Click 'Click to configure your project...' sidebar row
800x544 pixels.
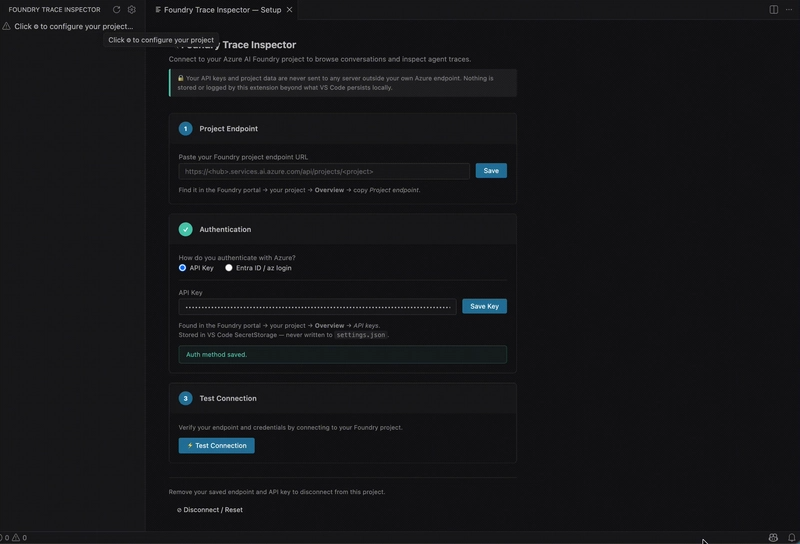point(72,26)
